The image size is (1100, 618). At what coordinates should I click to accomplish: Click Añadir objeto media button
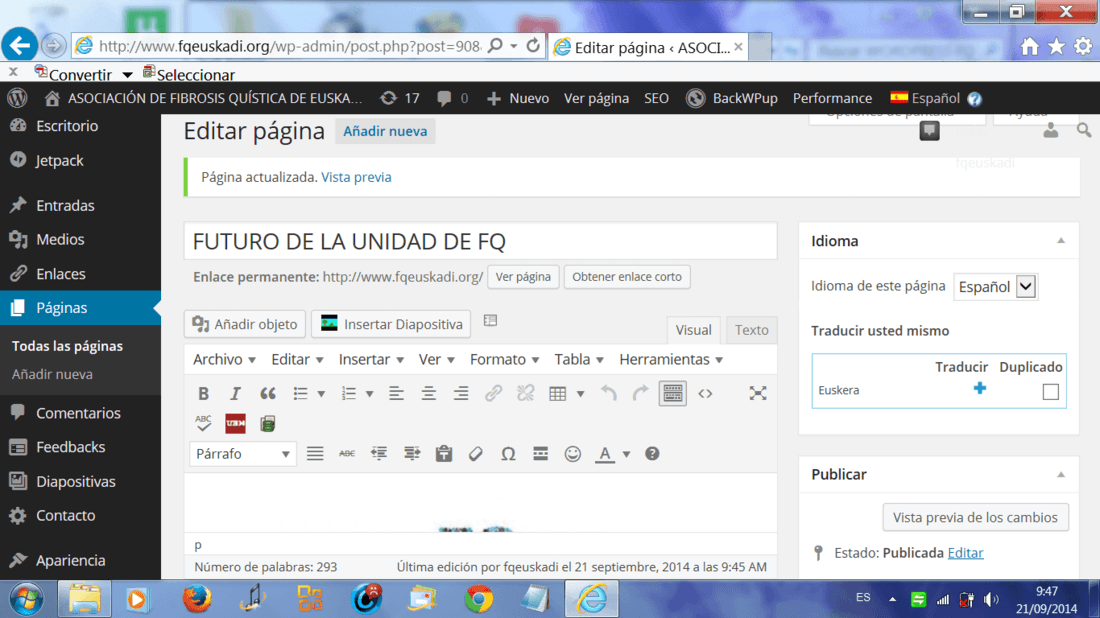[245, 324]
